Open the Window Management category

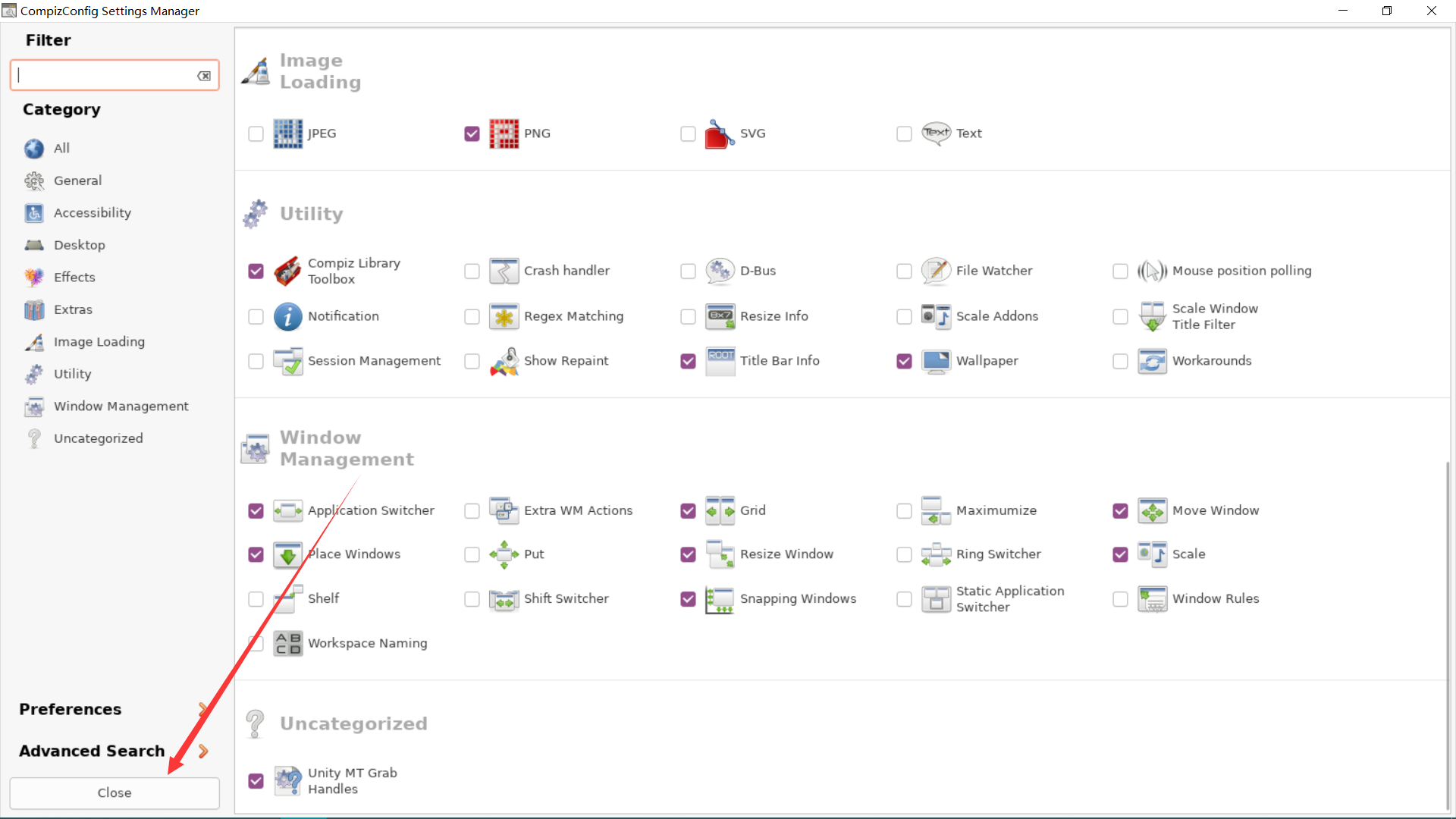[x=121, y=406]
